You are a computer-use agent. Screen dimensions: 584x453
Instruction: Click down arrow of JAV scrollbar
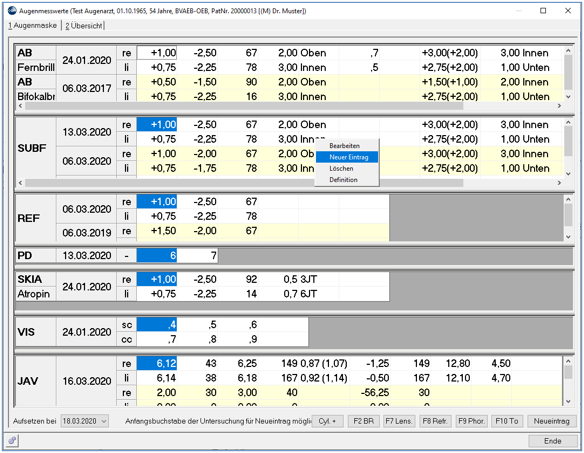[568, 401]
